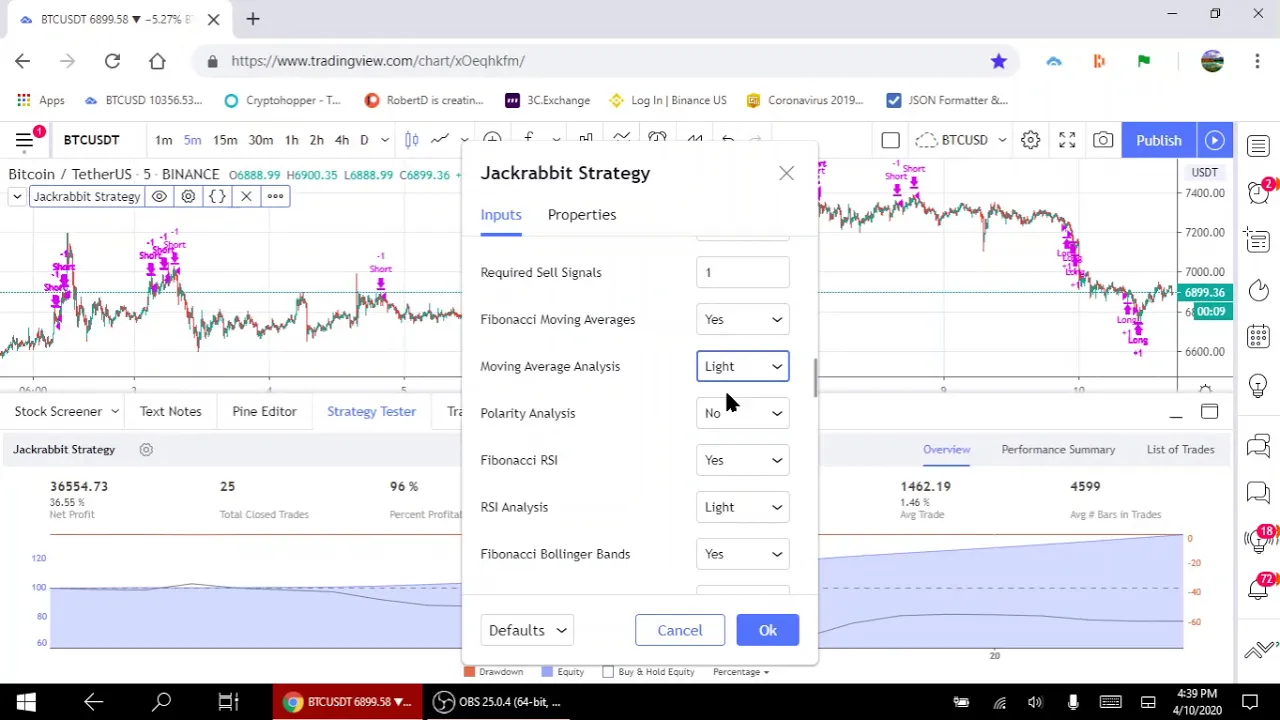Click the Ok button
Screen dimensions: 1280x720
tap(767, 630)
